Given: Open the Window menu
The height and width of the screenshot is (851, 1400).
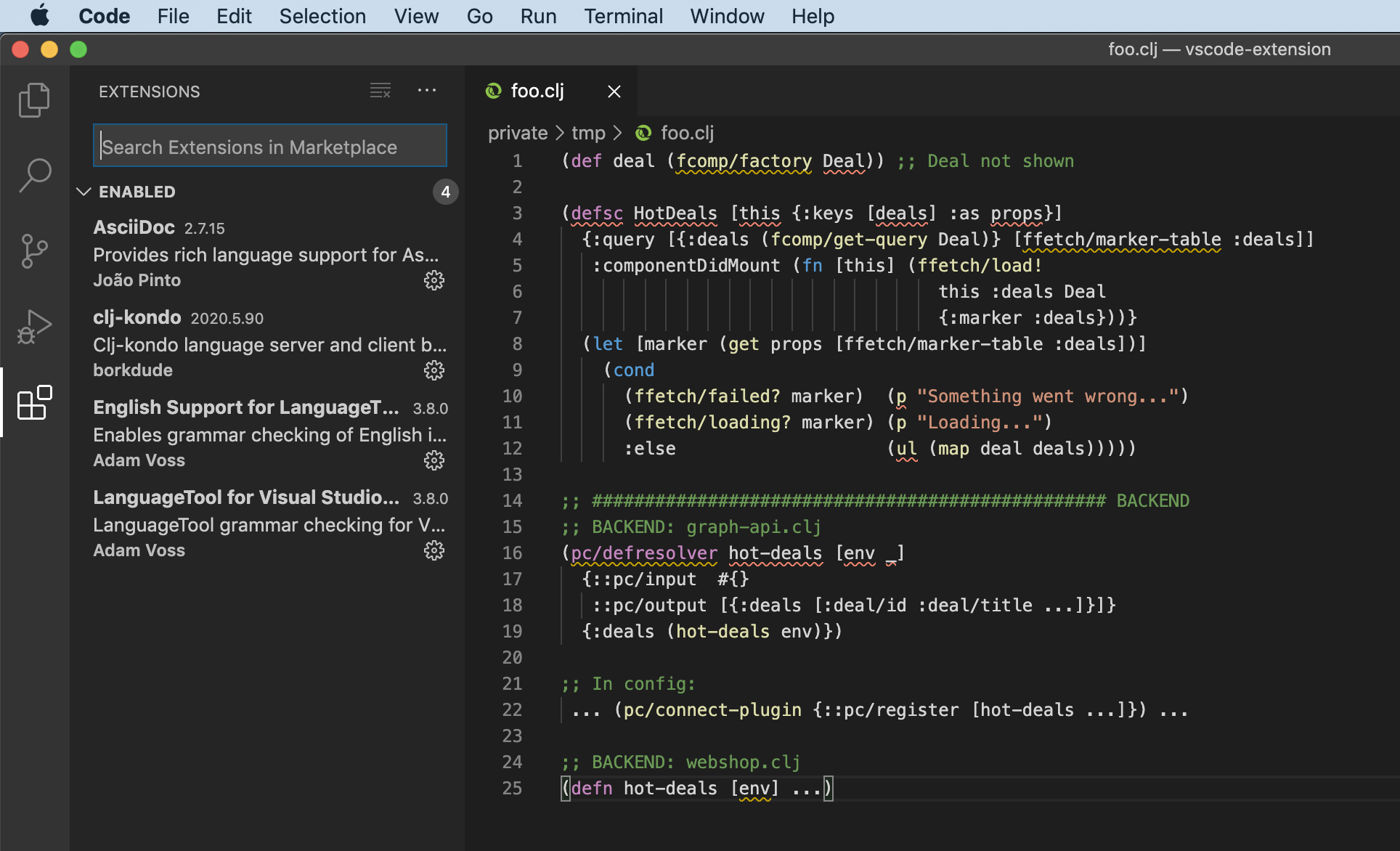Looking at the screenshot, I should coord(727,16).
